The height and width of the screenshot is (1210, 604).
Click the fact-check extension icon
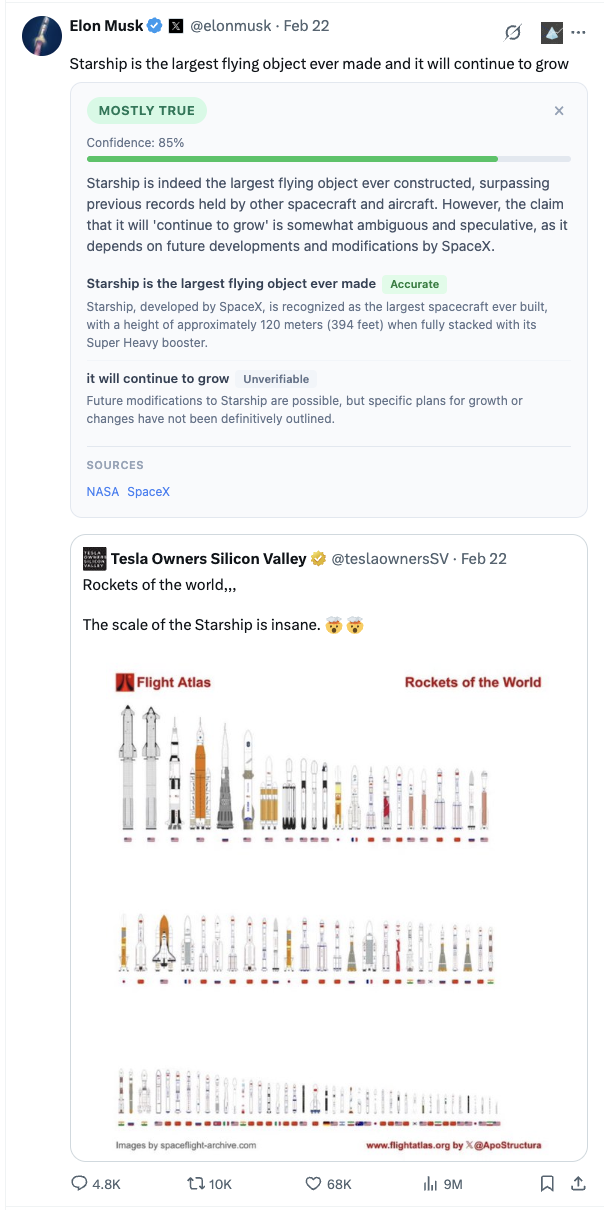[x=551, y=33]
